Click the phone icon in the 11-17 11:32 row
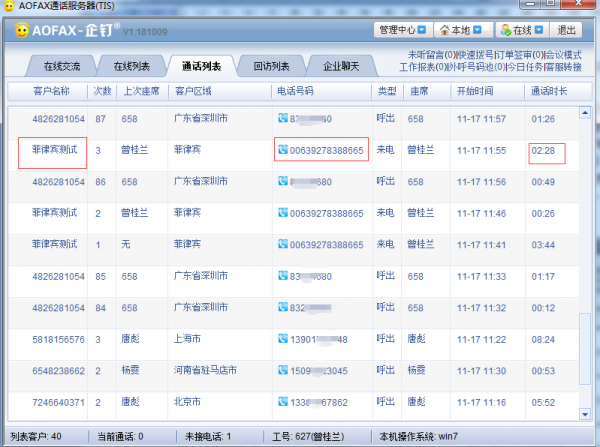Viewport: 600px width, 447px height. pyautogui.click(x=283, y=307)
